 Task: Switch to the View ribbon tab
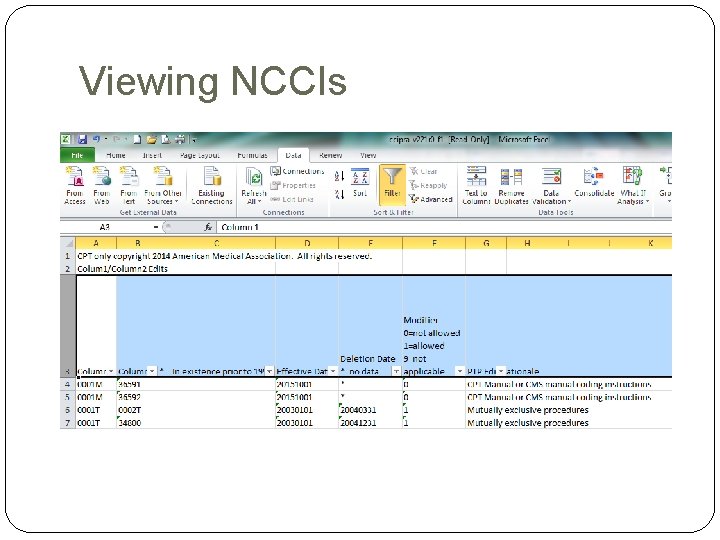(x=368, y=155)
